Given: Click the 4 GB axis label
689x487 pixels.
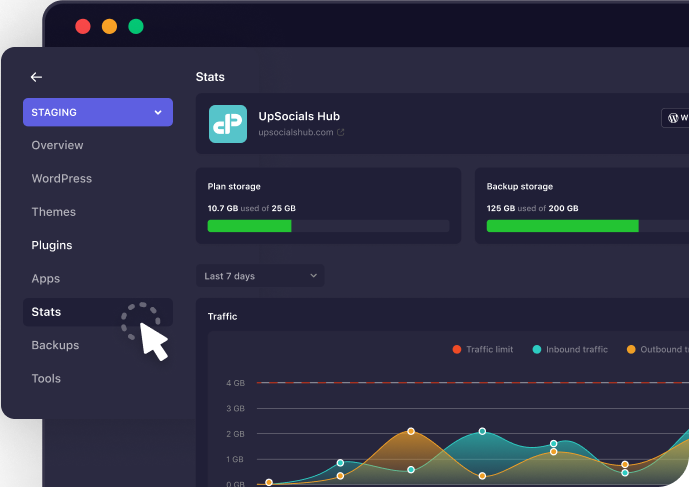Looking at the screenshot, I should tap(236, 383).
